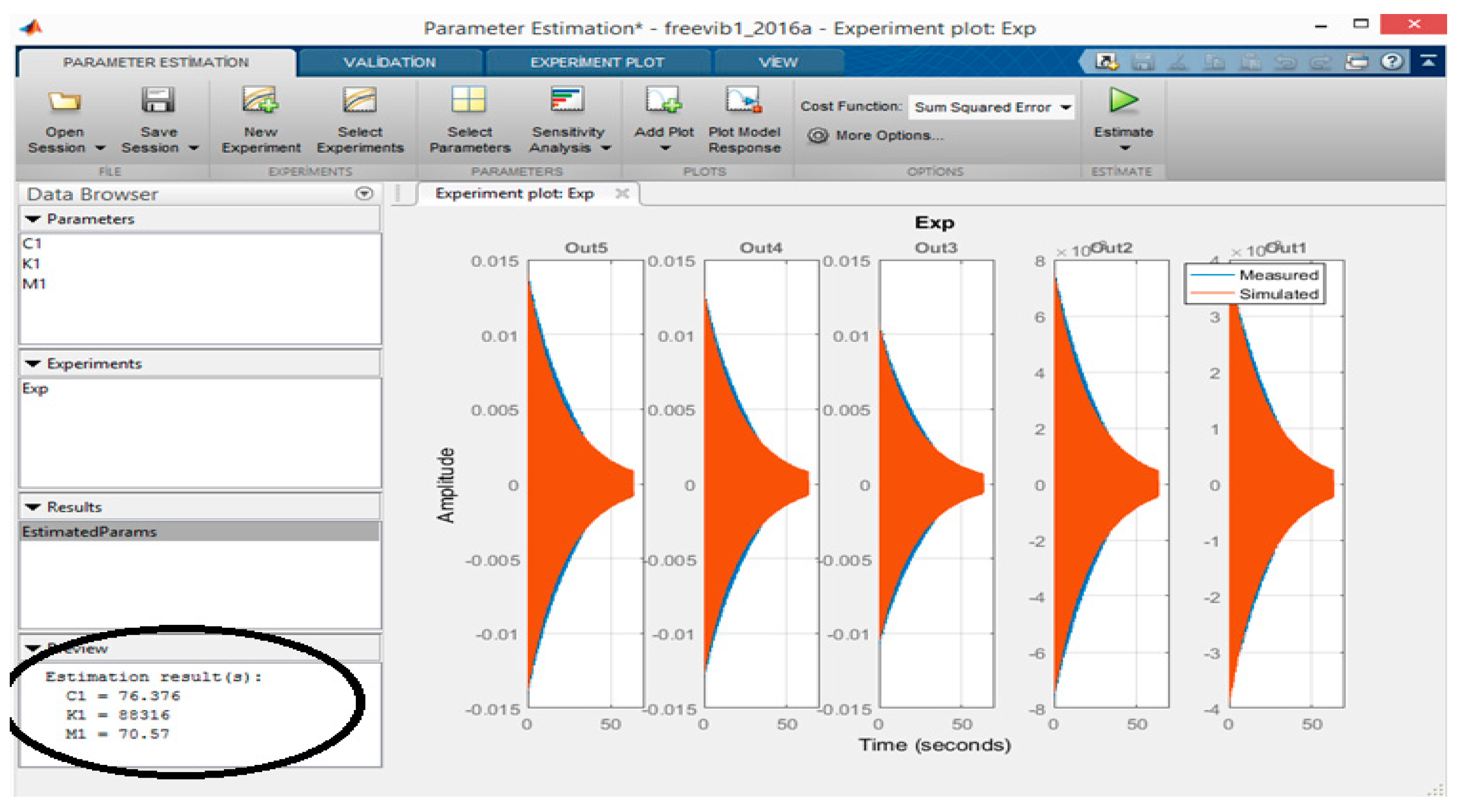The height and width of the screenshot is (812, 1459).
Task: Collapse the Experiments section triangle
Action: point(34,364)
